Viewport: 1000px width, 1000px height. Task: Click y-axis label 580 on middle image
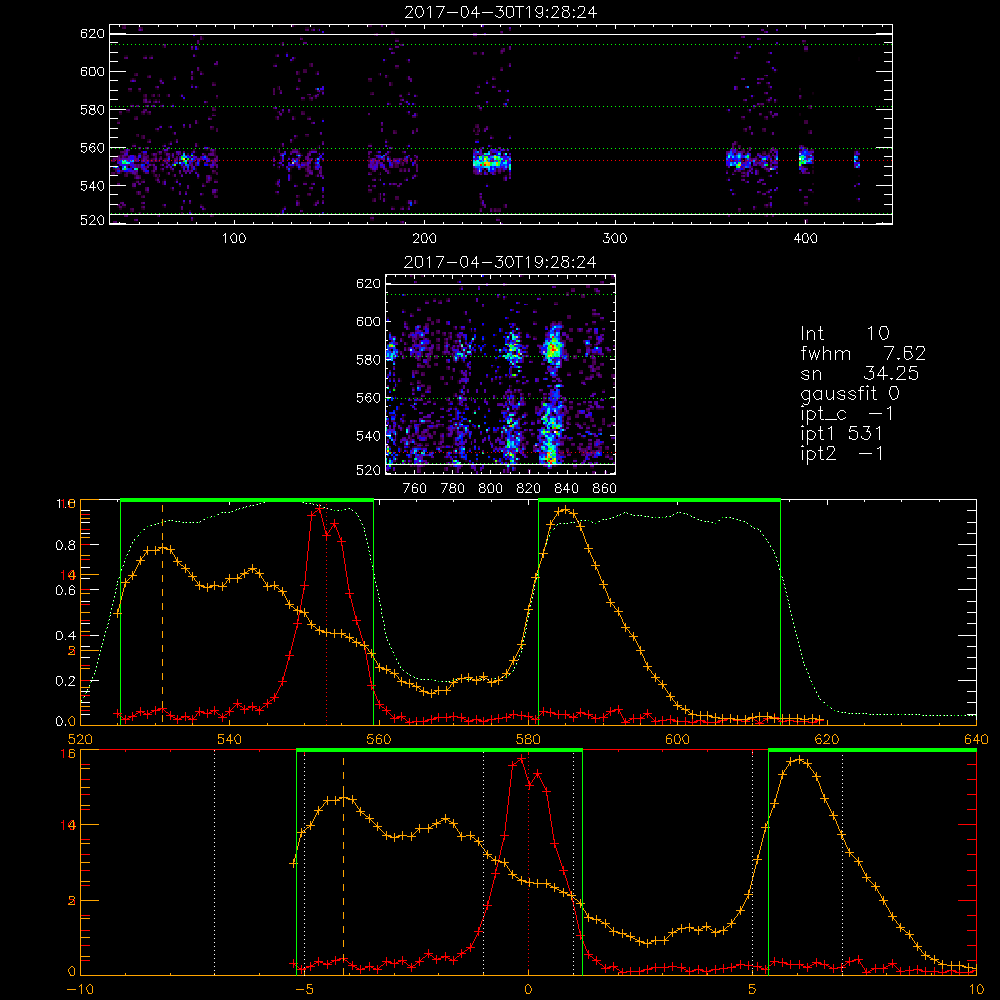(368, 360)
